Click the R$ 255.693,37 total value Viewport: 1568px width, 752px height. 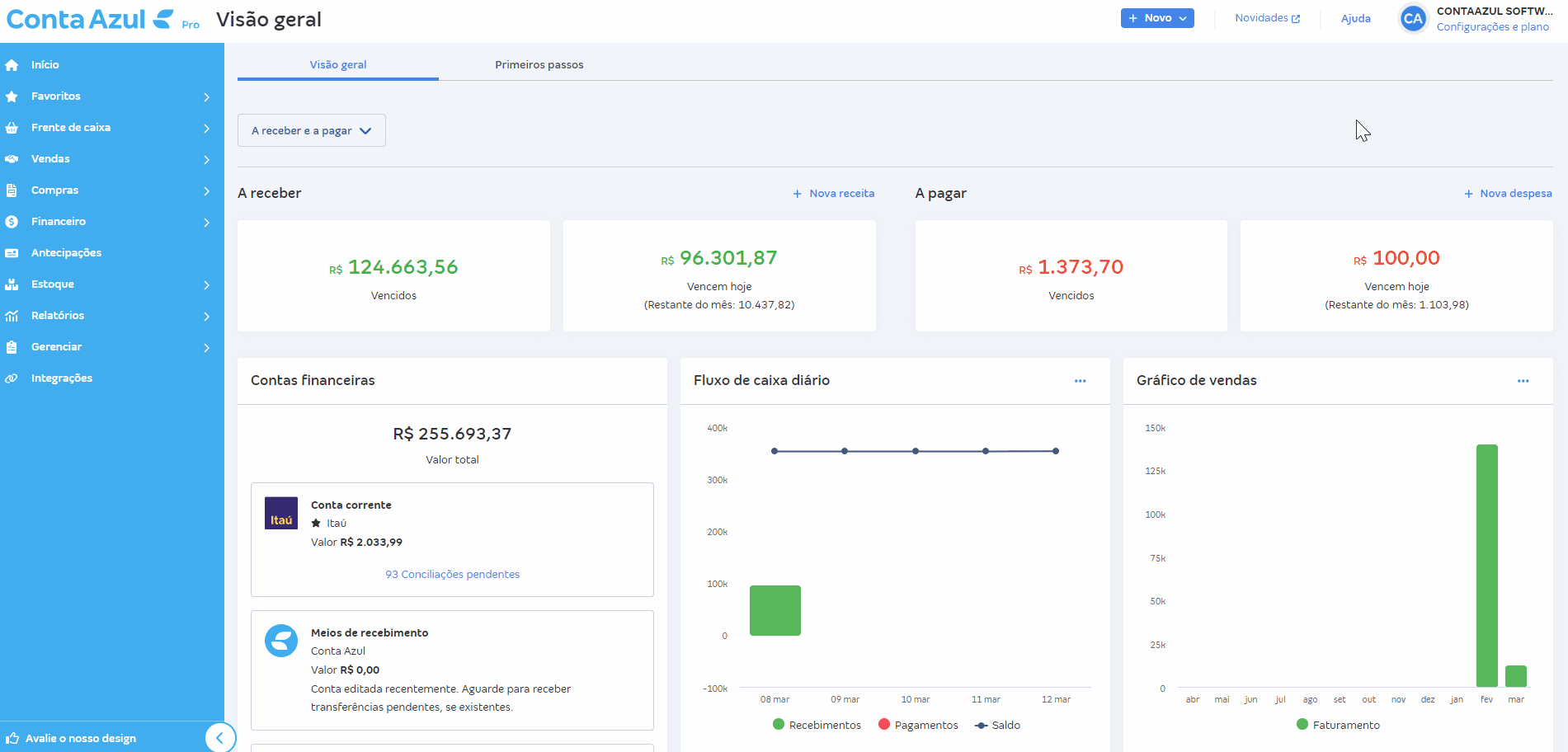pos(452,434)
